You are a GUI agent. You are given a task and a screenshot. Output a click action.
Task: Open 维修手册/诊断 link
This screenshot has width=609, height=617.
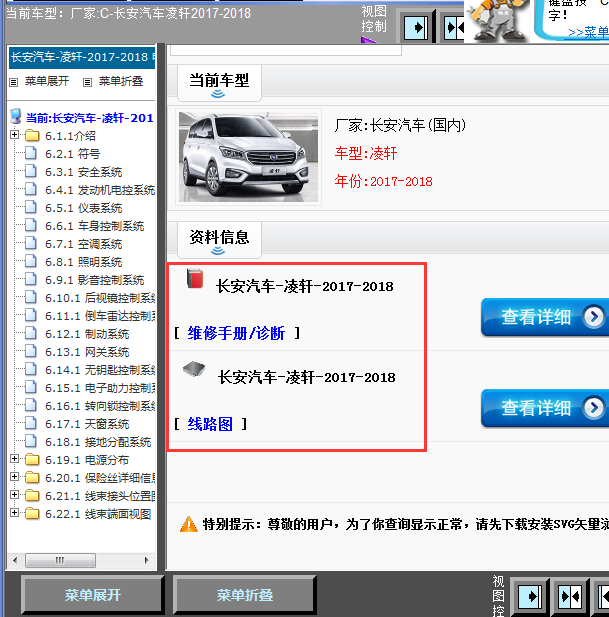[x=236, y=333]
